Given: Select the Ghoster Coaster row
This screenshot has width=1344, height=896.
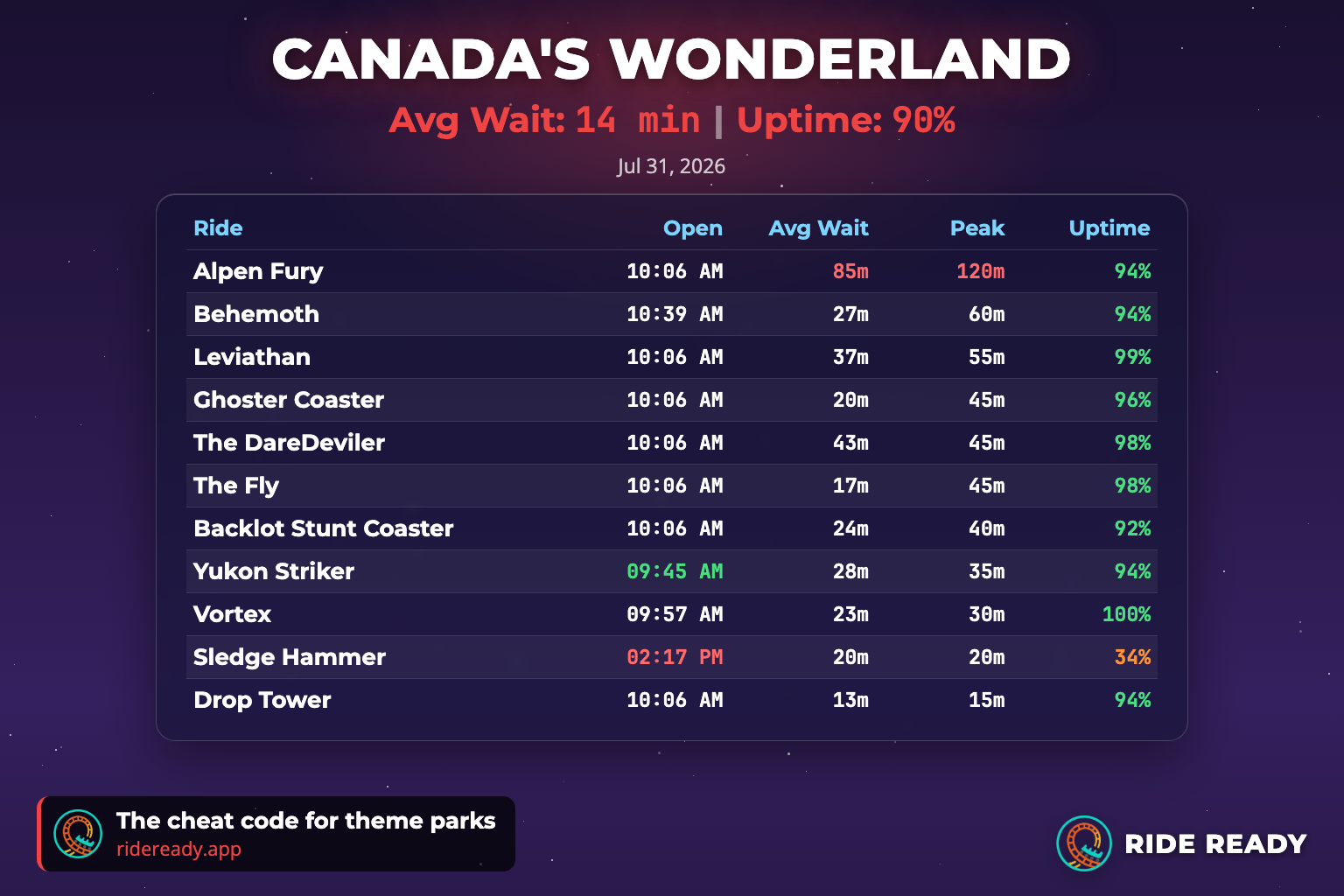Looking at the screenshot, I should pos(672,400).
